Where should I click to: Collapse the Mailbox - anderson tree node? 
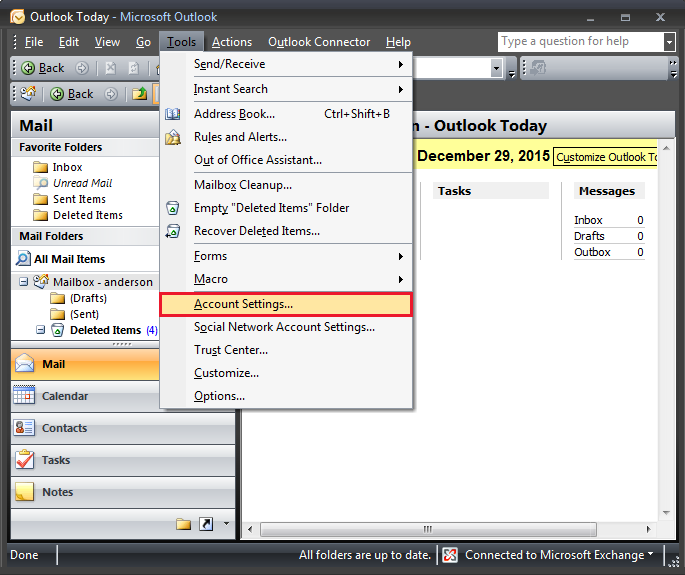(x=23, y=282)
